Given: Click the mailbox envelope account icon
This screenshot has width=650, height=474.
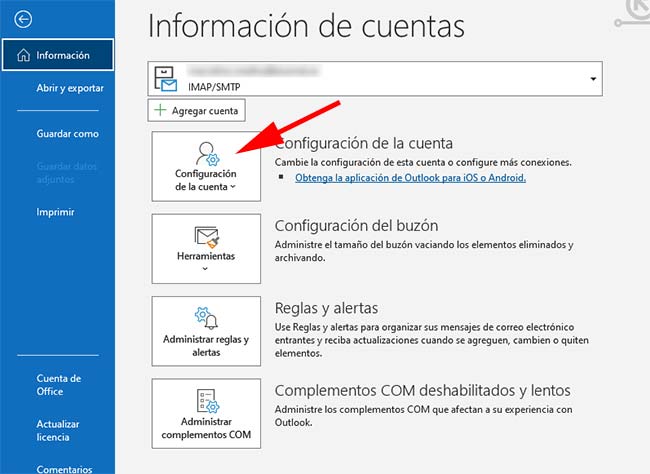Looking at the screenshot, I should tap(166, 79).
